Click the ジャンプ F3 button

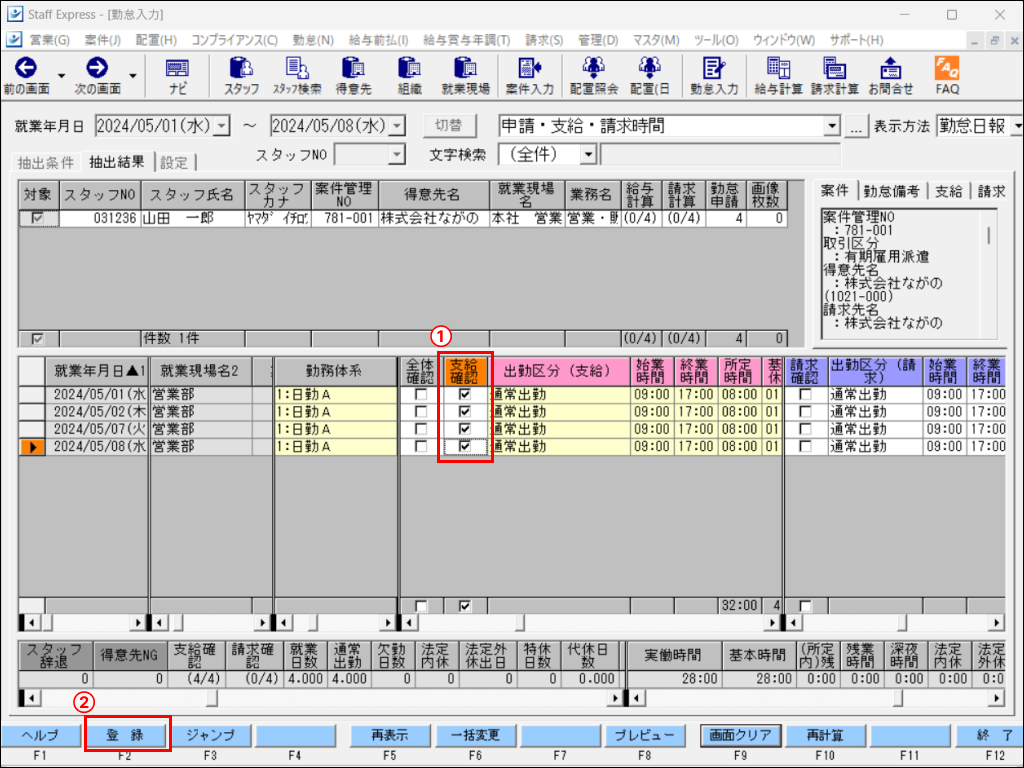coord(210,735)
